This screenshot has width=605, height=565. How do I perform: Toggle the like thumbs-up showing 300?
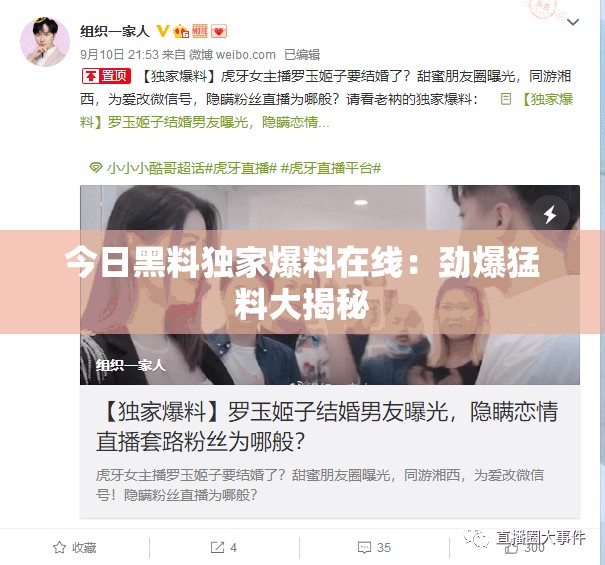tap(525, 547)
